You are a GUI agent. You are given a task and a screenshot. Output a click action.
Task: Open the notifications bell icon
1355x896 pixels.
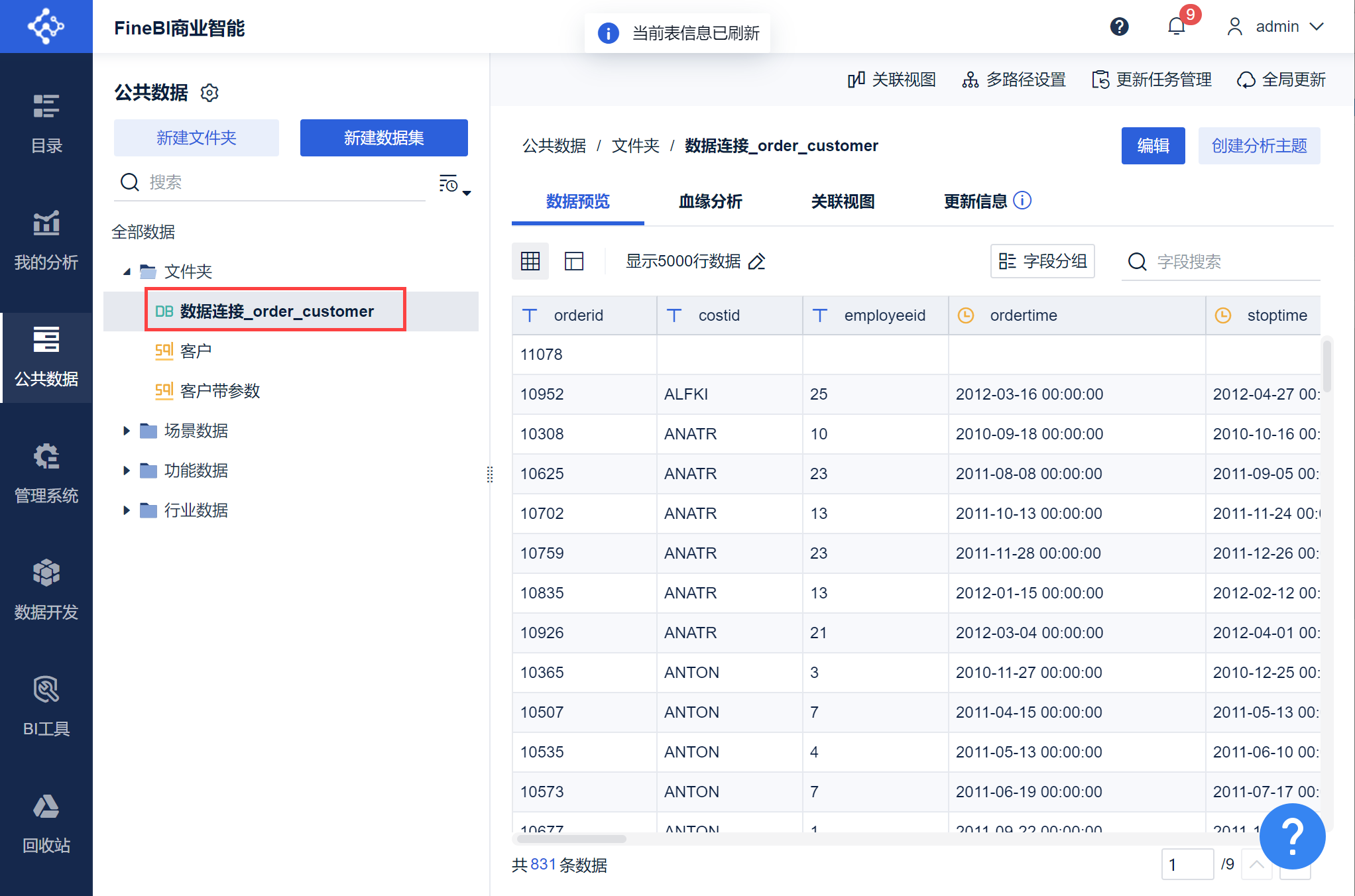point(1177,27)
